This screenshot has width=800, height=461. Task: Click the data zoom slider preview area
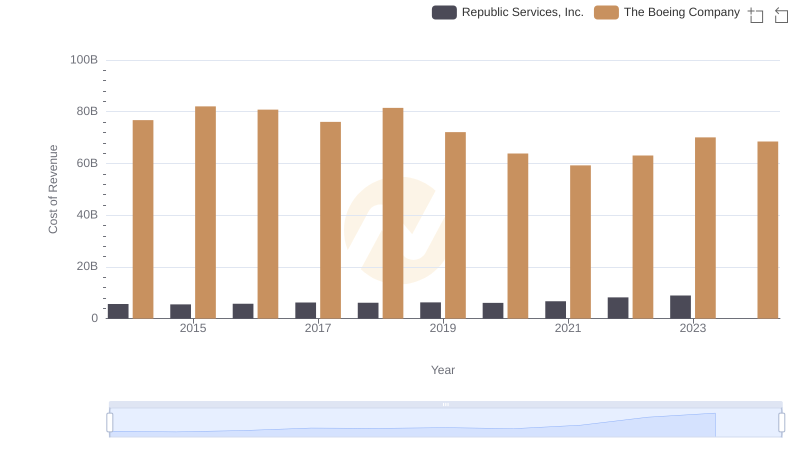point(445,423)
